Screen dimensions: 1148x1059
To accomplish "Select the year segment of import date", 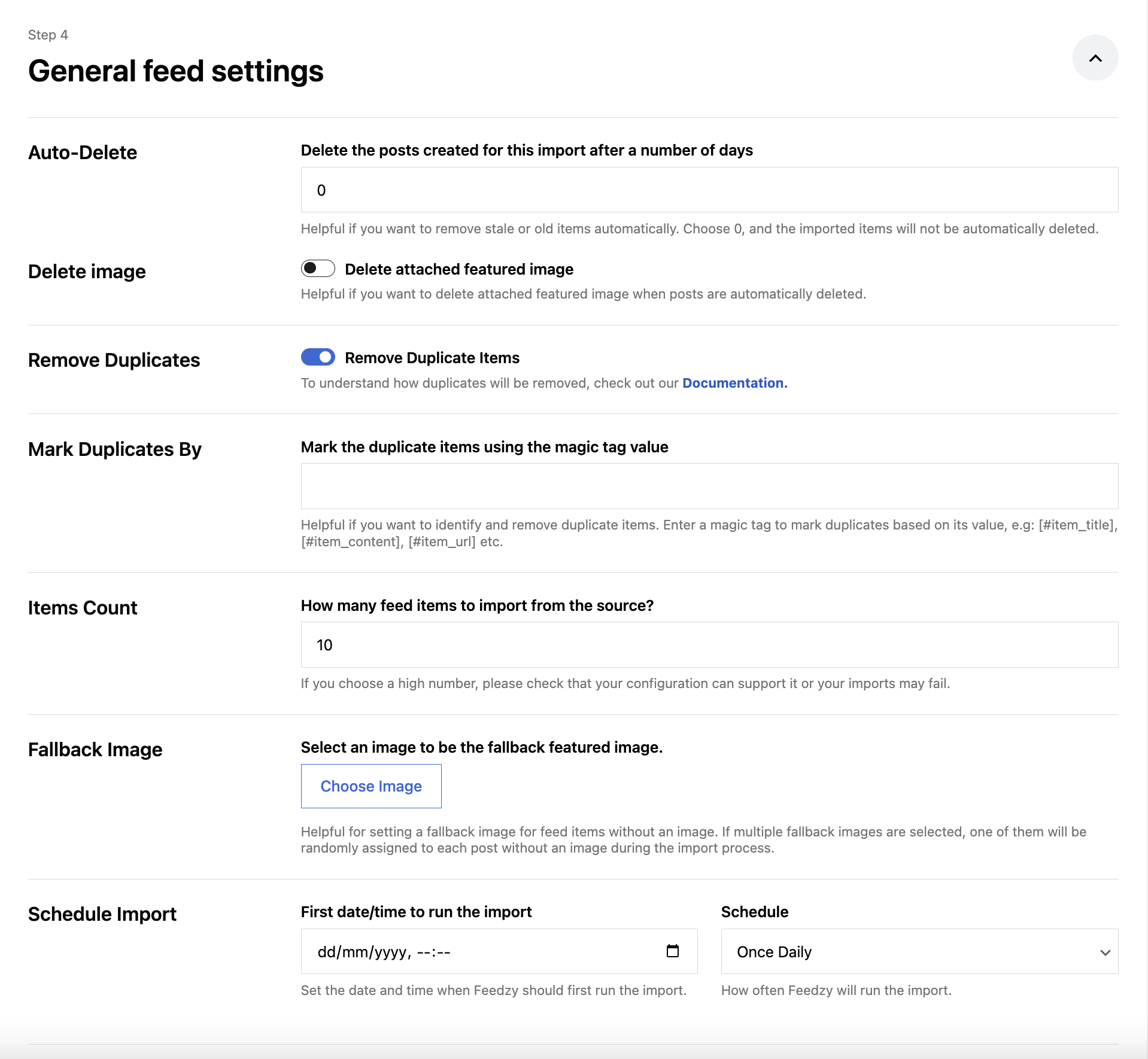I will (390, 952).
